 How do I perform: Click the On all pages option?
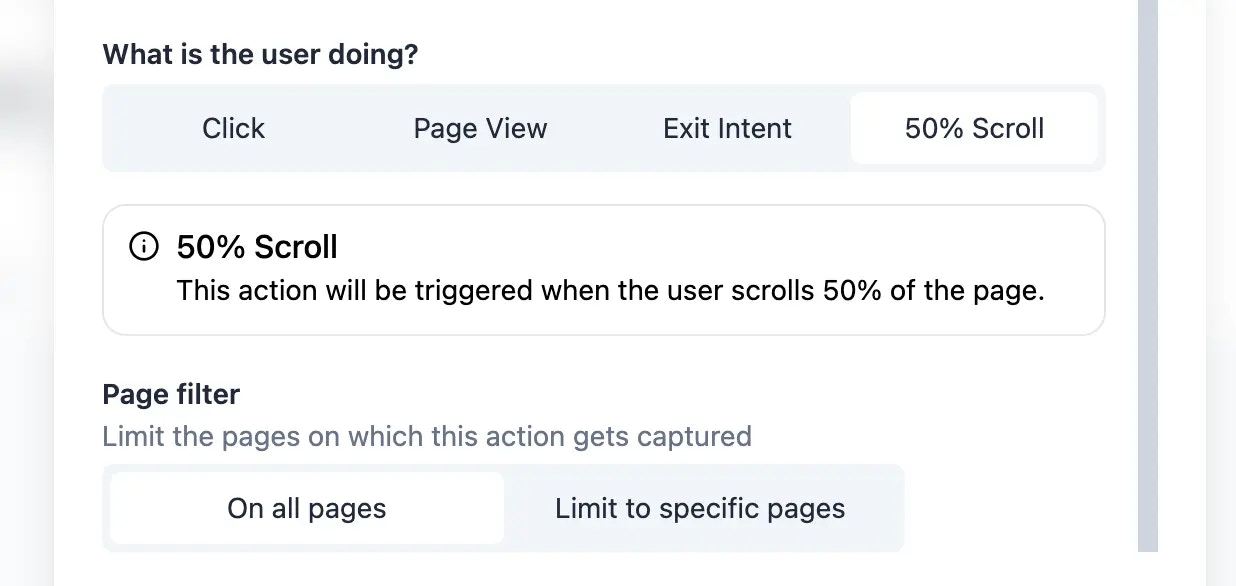306,508
